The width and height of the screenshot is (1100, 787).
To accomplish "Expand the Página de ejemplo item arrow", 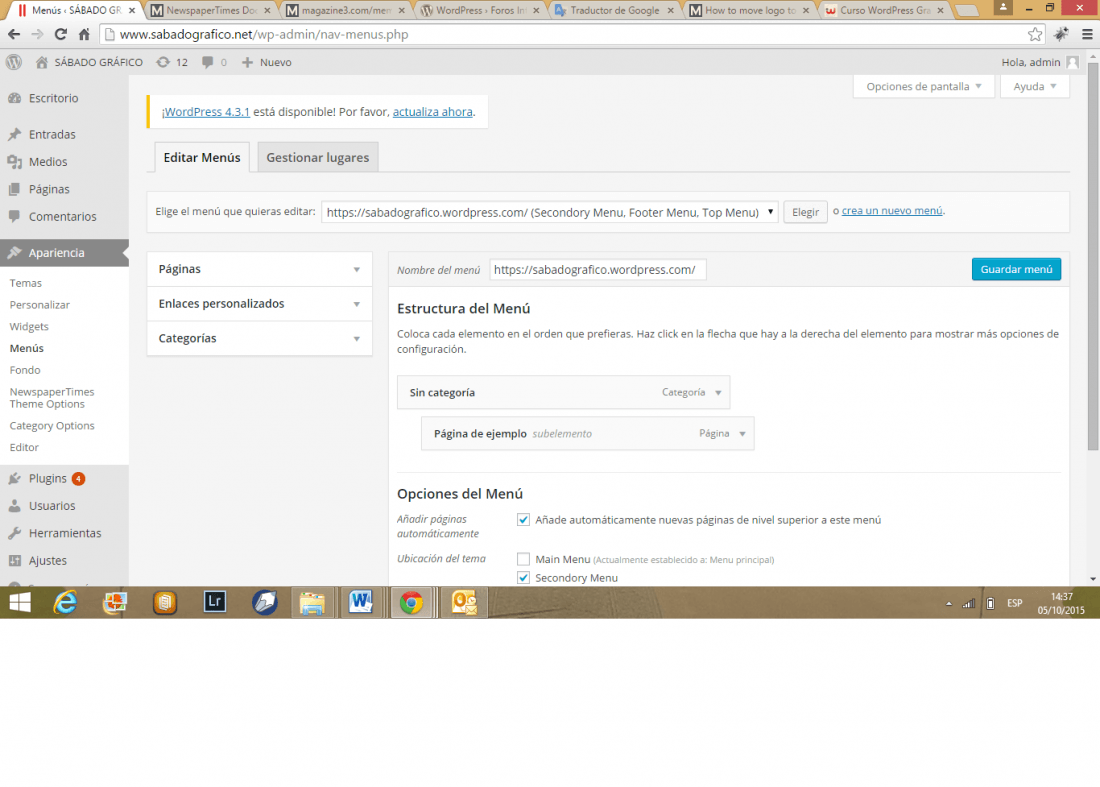I will coord(742,434).
